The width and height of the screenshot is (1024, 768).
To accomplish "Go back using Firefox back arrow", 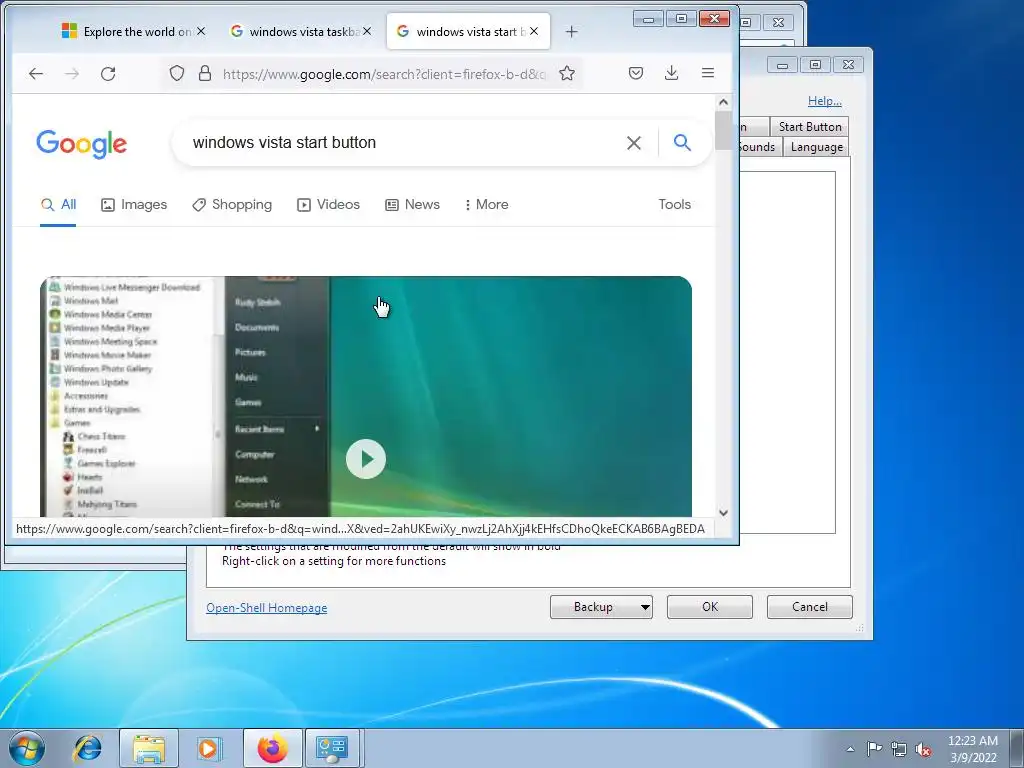I will coord(36,74).
